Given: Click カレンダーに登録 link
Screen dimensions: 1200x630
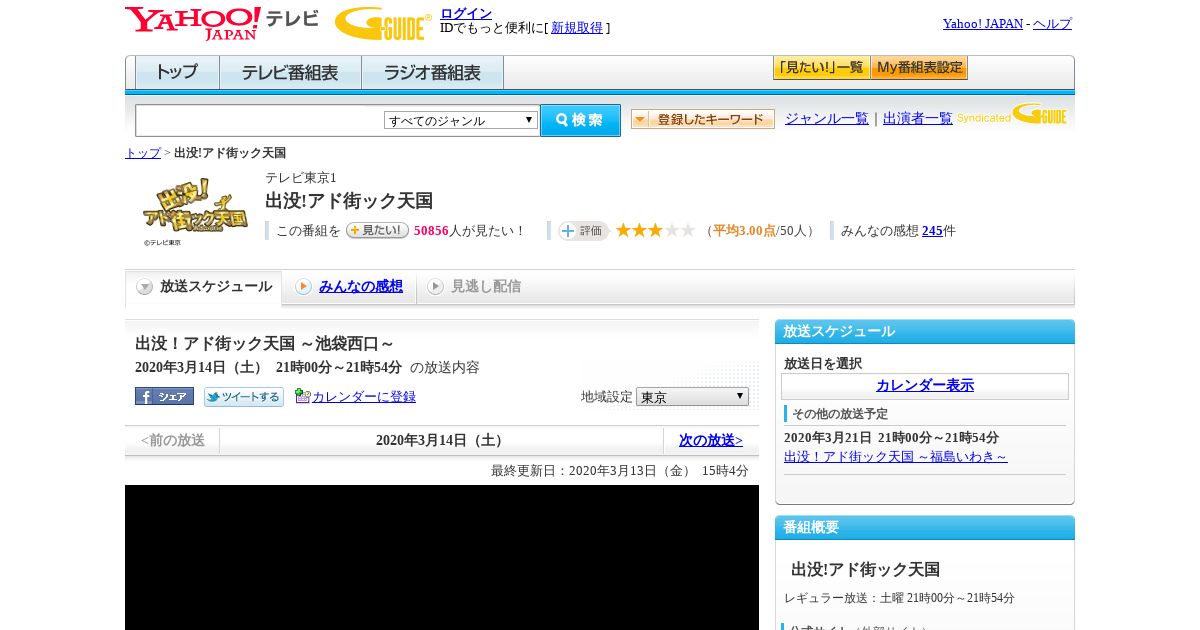Looking at the screenshot, I should pyautogui.click(x=364, y=397).
